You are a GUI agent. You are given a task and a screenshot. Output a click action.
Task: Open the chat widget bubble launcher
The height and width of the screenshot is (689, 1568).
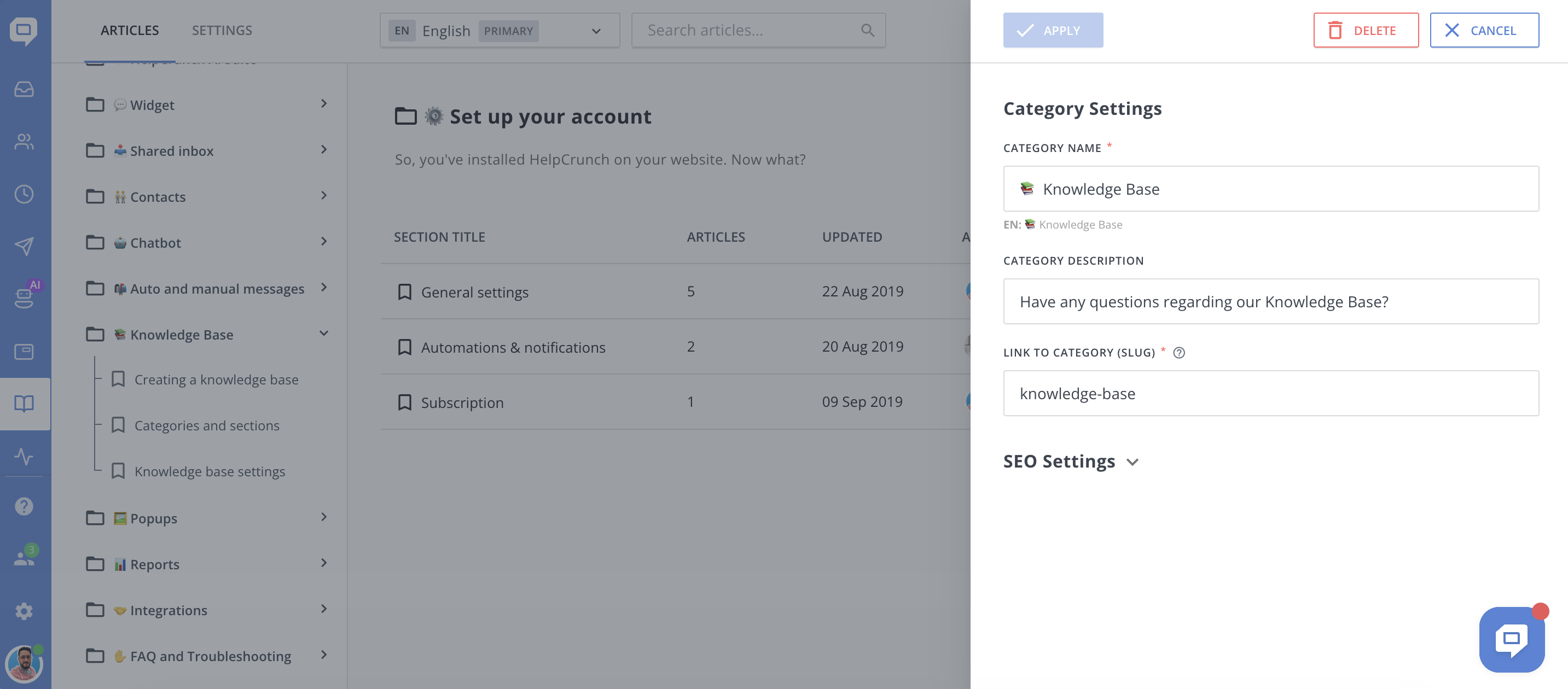(1512, 639)
